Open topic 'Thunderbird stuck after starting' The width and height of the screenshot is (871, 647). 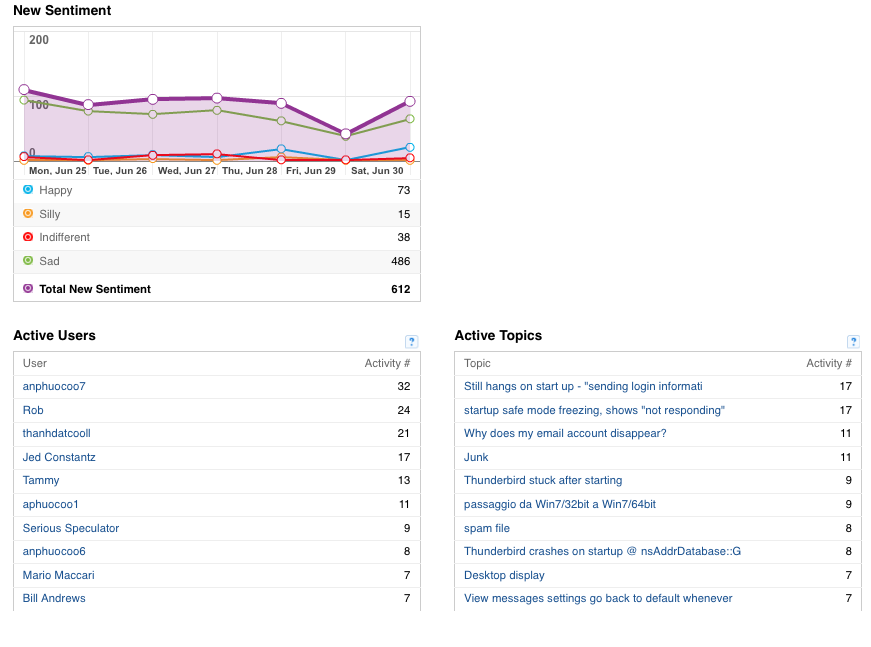[x=543, y=480]
